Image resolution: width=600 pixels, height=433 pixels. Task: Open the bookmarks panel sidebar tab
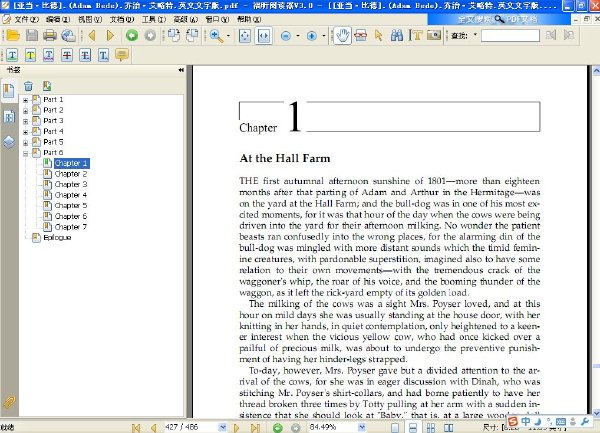click(9, 91)
